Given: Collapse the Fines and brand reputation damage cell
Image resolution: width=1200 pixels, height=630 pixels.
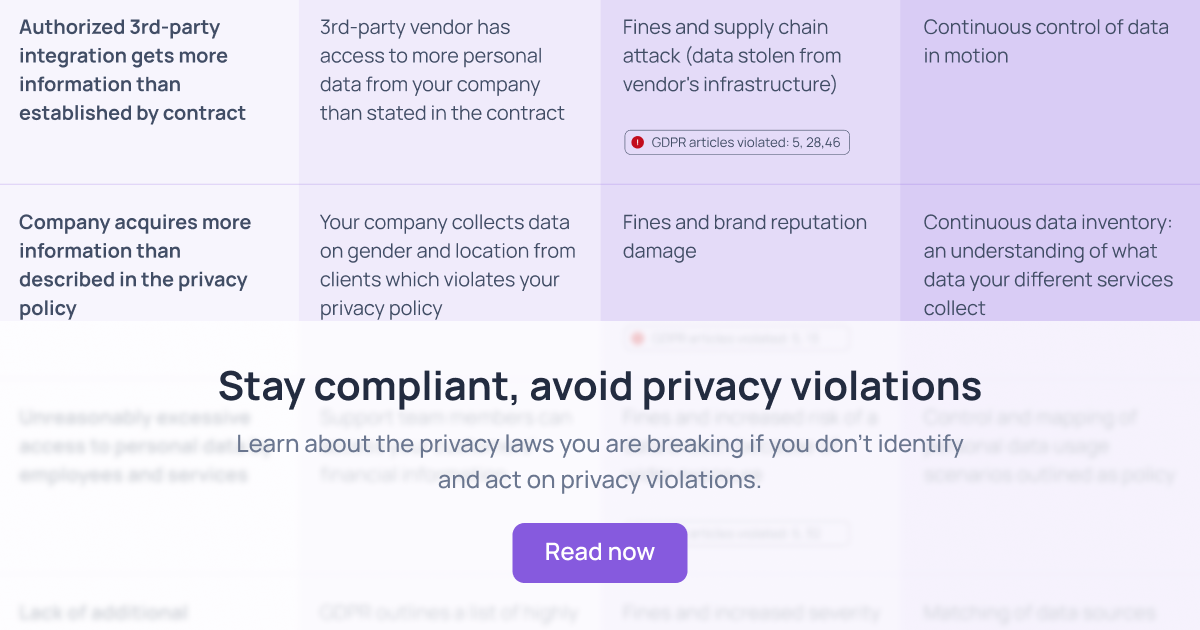Looking at the screenshot, I should (x=744, y=236).
